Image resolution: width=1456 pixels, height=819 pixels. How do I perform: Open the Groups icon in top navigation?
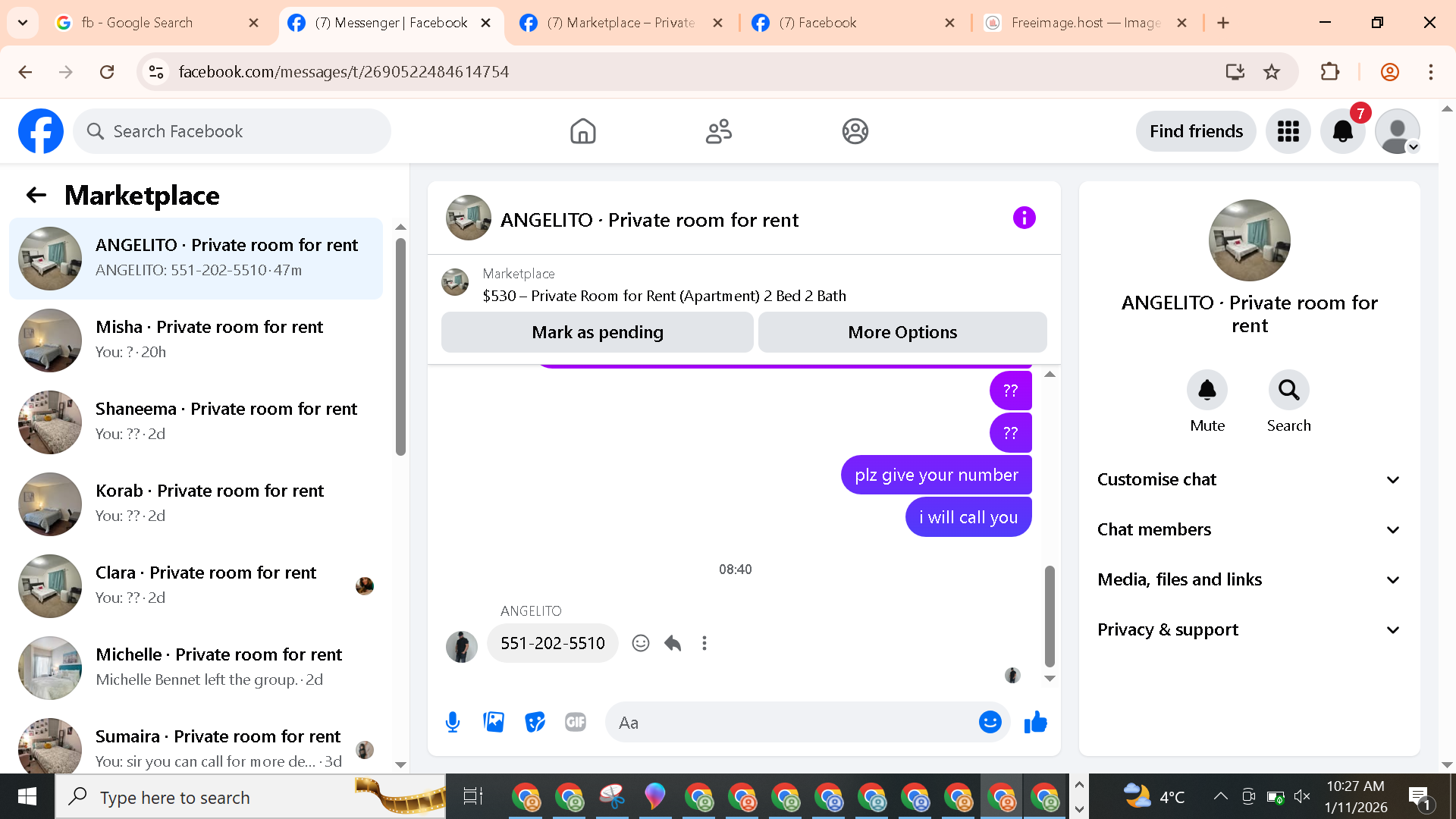pos(855,131)
